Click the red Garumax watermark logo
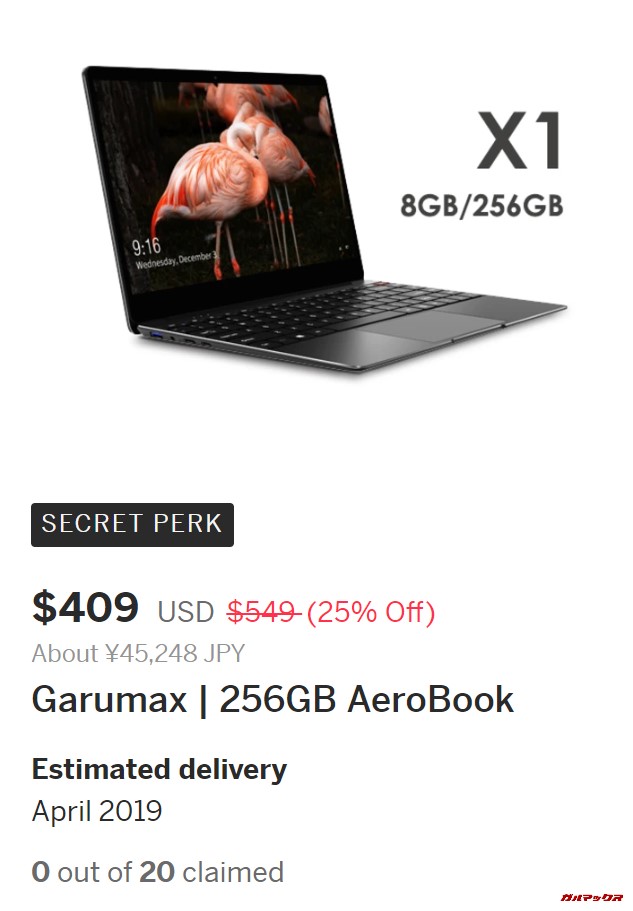633x911 pixels. click(x=592, y=898)
